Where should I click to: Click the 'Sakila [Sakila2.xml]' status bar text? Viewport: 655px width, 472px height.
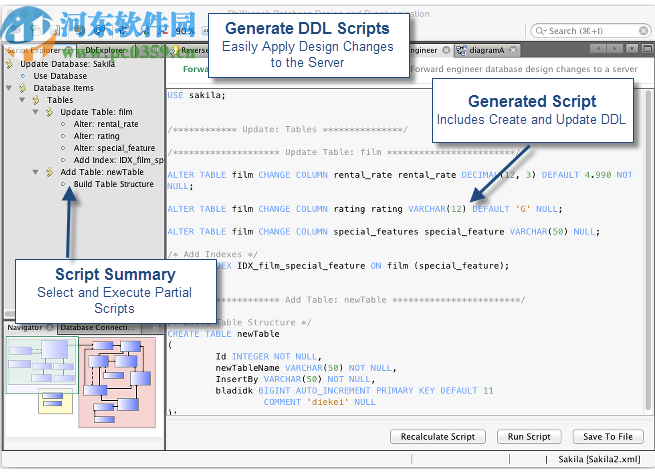[599, 459]
